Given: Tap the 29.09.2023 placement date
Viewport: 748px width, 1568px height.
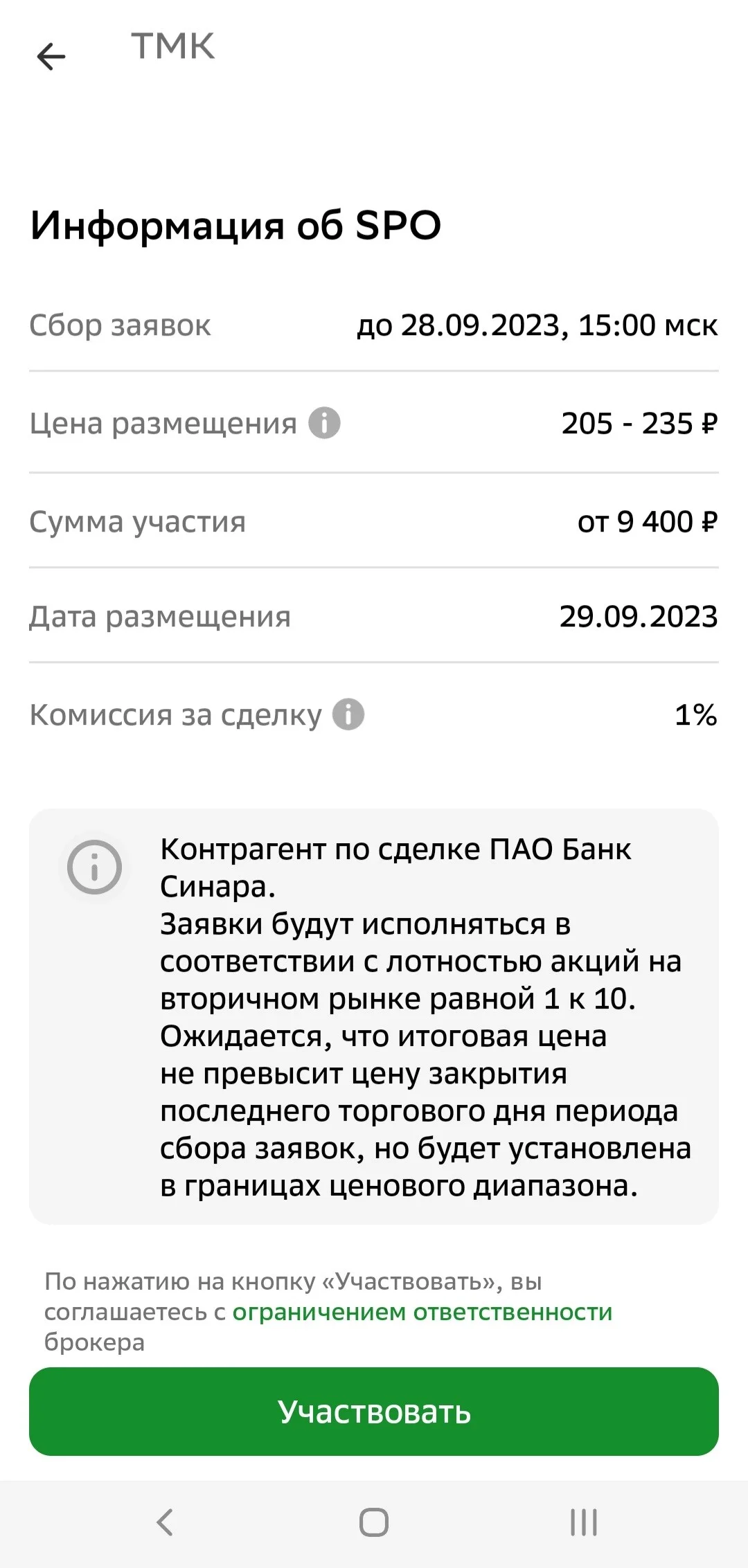Looking at the screenshot, I should (639, 617).
